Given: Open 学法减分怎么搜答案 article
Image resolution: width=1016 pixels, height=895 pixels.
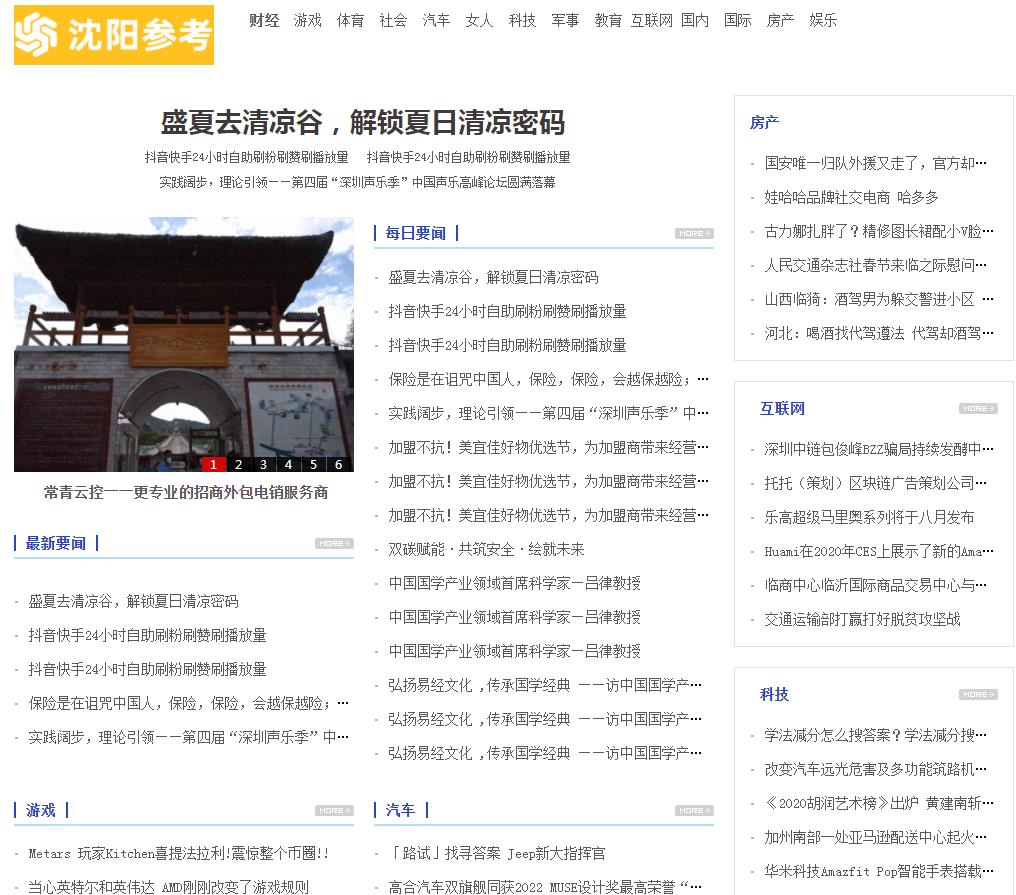Looking at the screenshot, I should [875, 735].
